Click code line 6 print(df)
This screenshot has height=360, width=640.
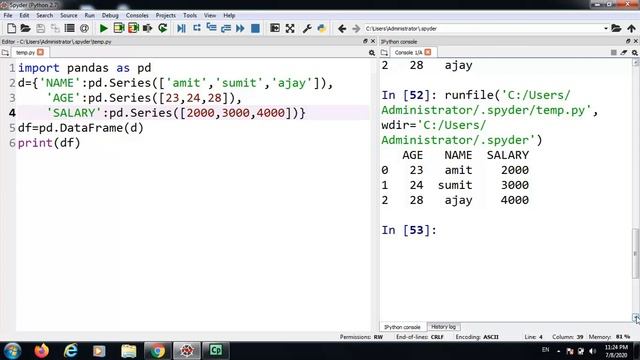point(49,143)
